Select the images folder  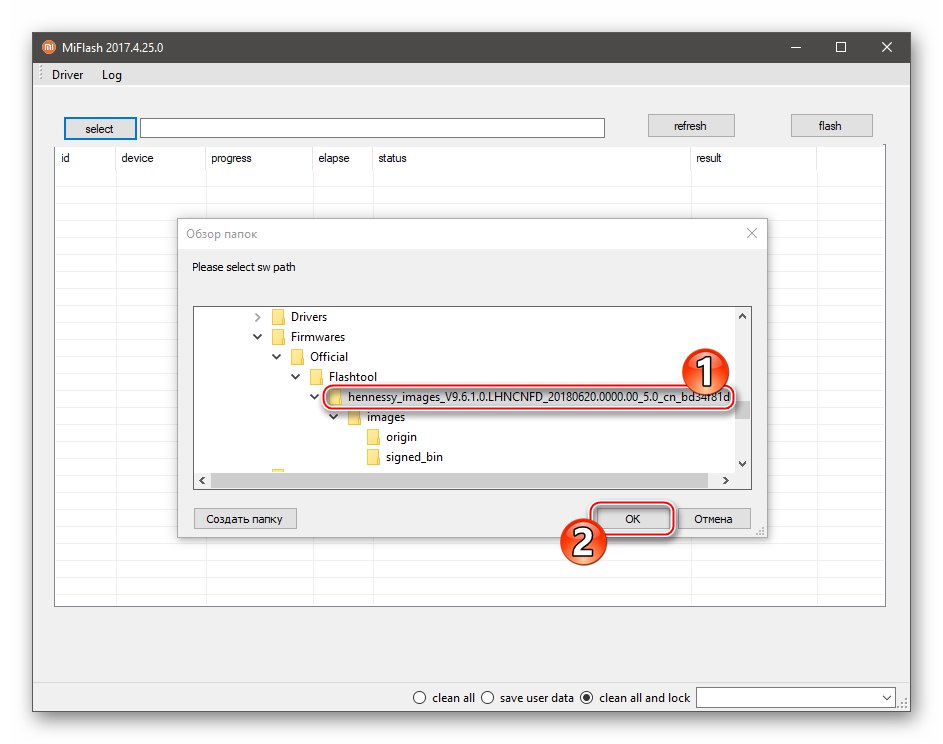click(385, 417)
